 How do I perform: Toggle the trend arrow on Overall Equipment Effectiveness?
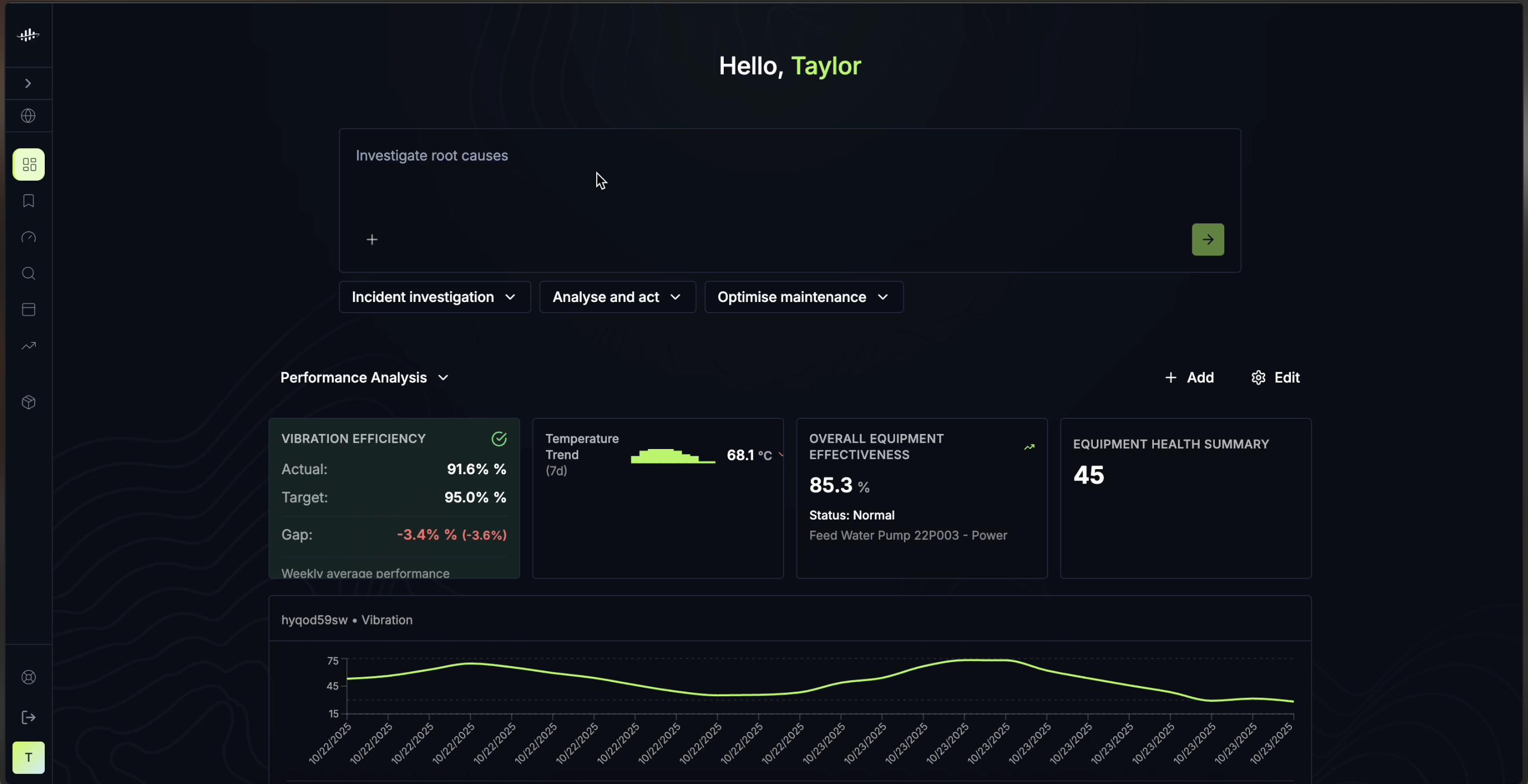(1029, 447)
